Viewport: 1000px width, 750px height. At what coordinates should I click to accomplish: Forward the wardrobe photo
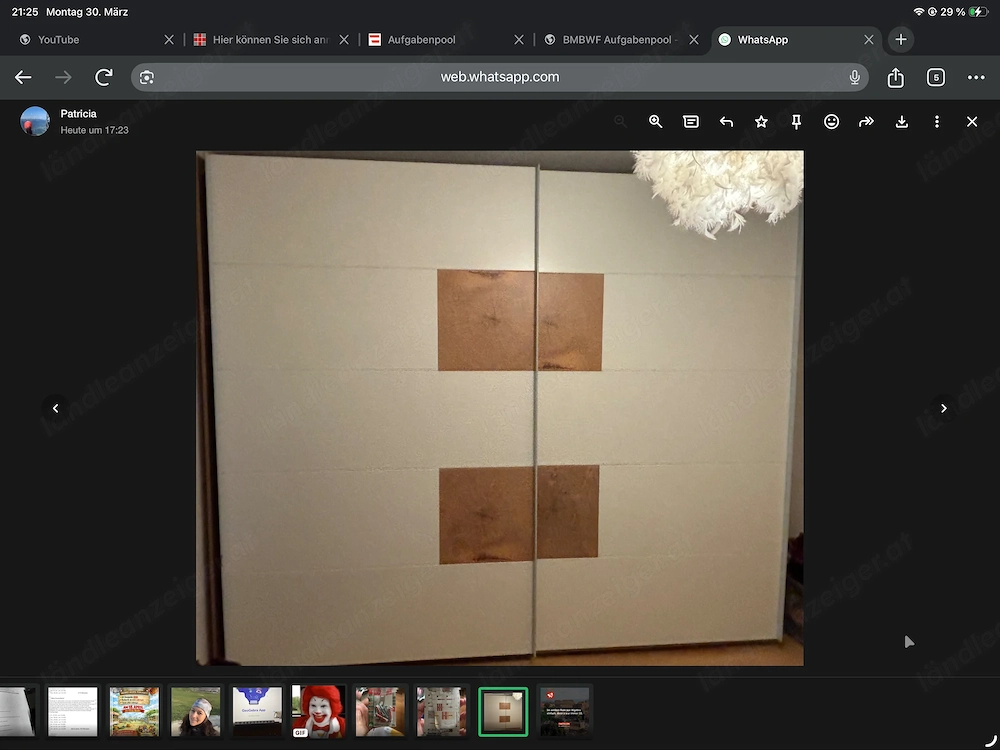(867, 121)
